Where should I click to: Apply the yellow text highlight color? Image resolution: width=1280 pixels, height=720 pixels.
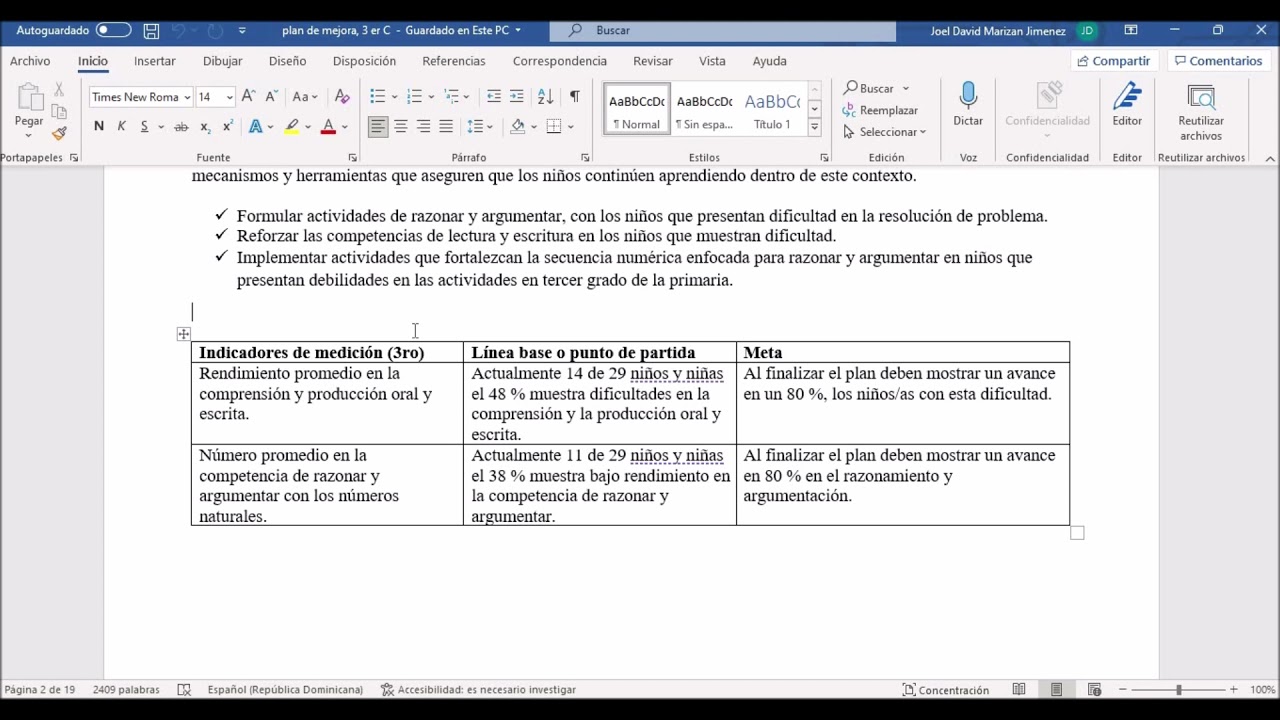coord(291,126)
